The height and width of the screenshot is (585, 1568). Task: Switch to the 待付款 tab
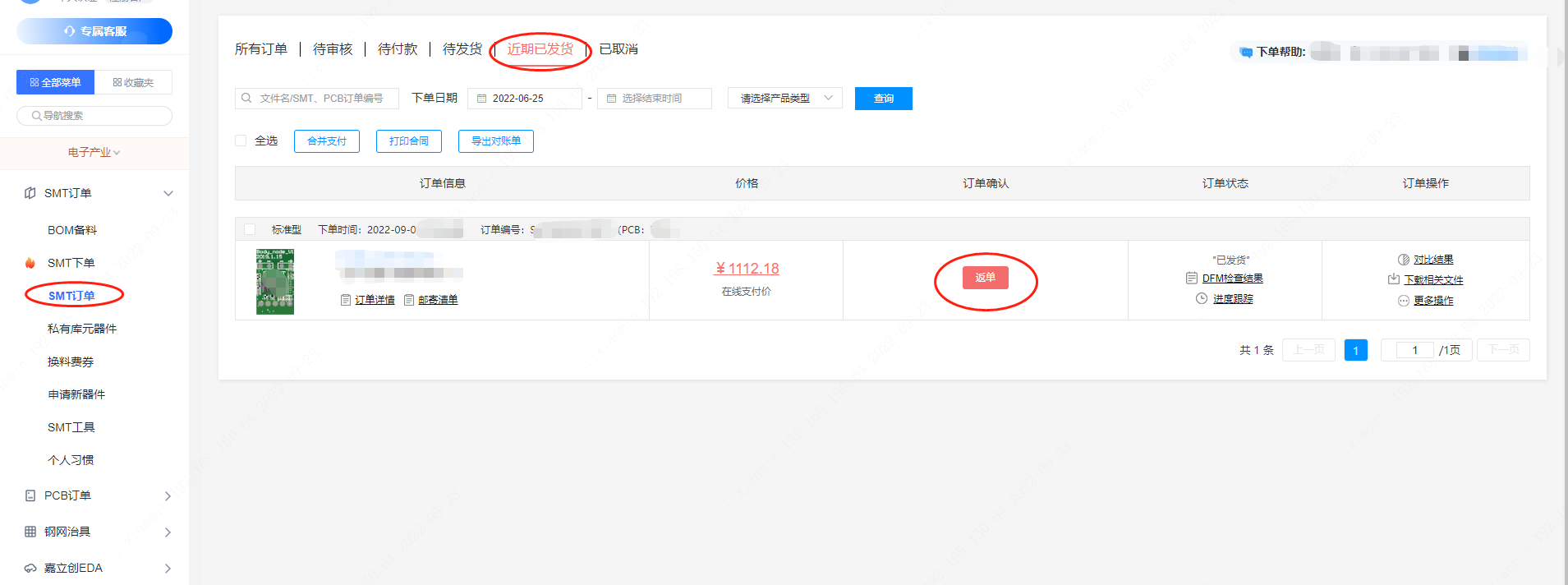(398, 49)
